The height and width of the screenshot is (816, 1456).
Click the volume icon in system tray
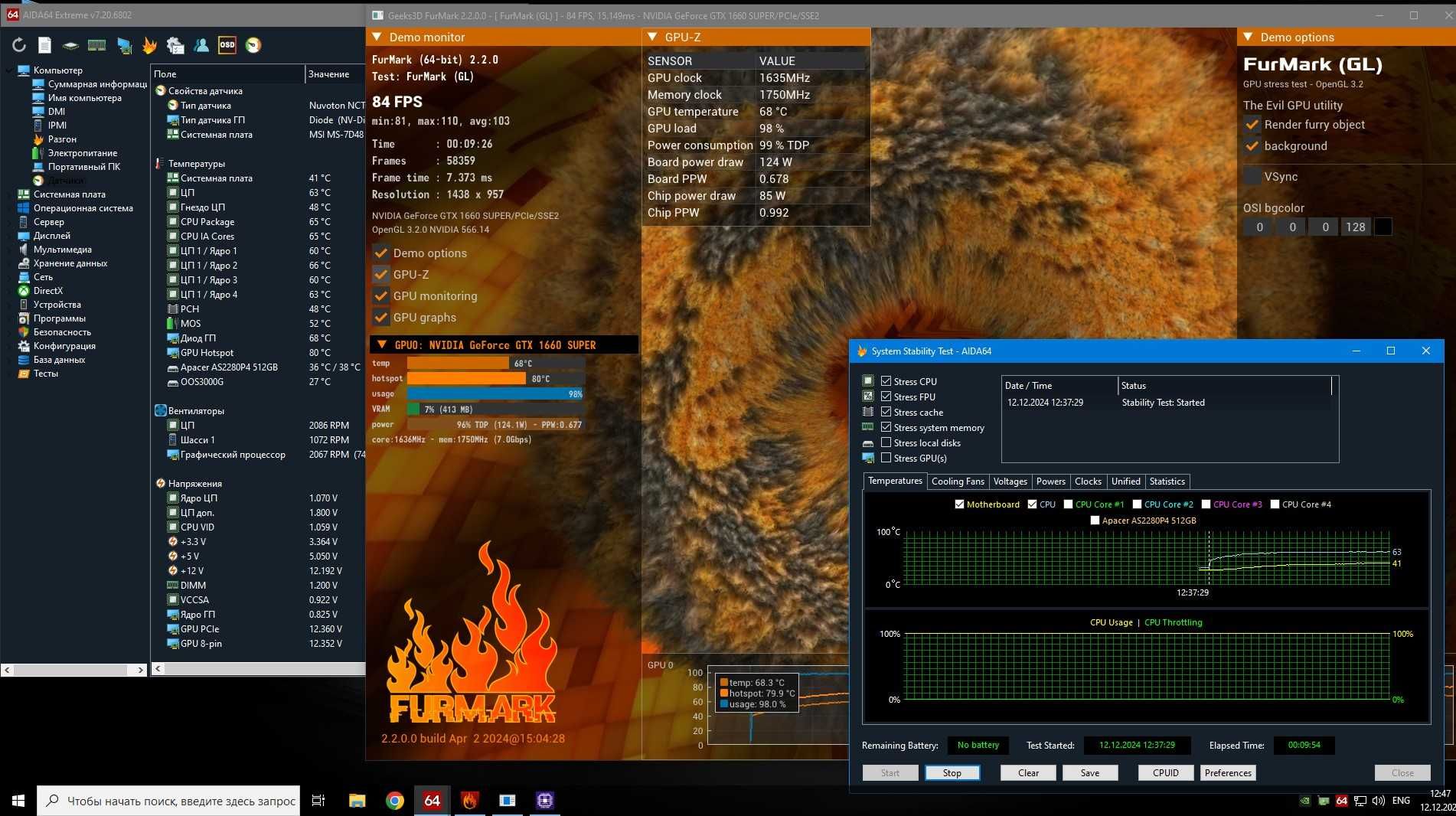(1379, 801)
